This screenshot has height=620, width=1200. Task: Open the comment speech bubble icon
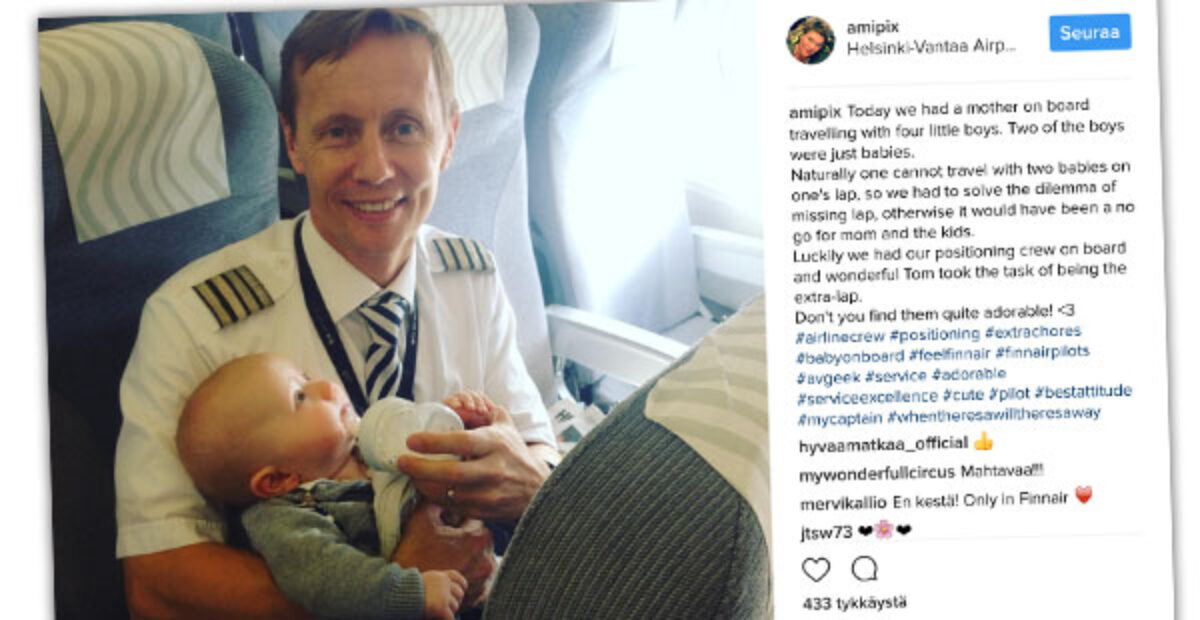[x=864, y=569]
